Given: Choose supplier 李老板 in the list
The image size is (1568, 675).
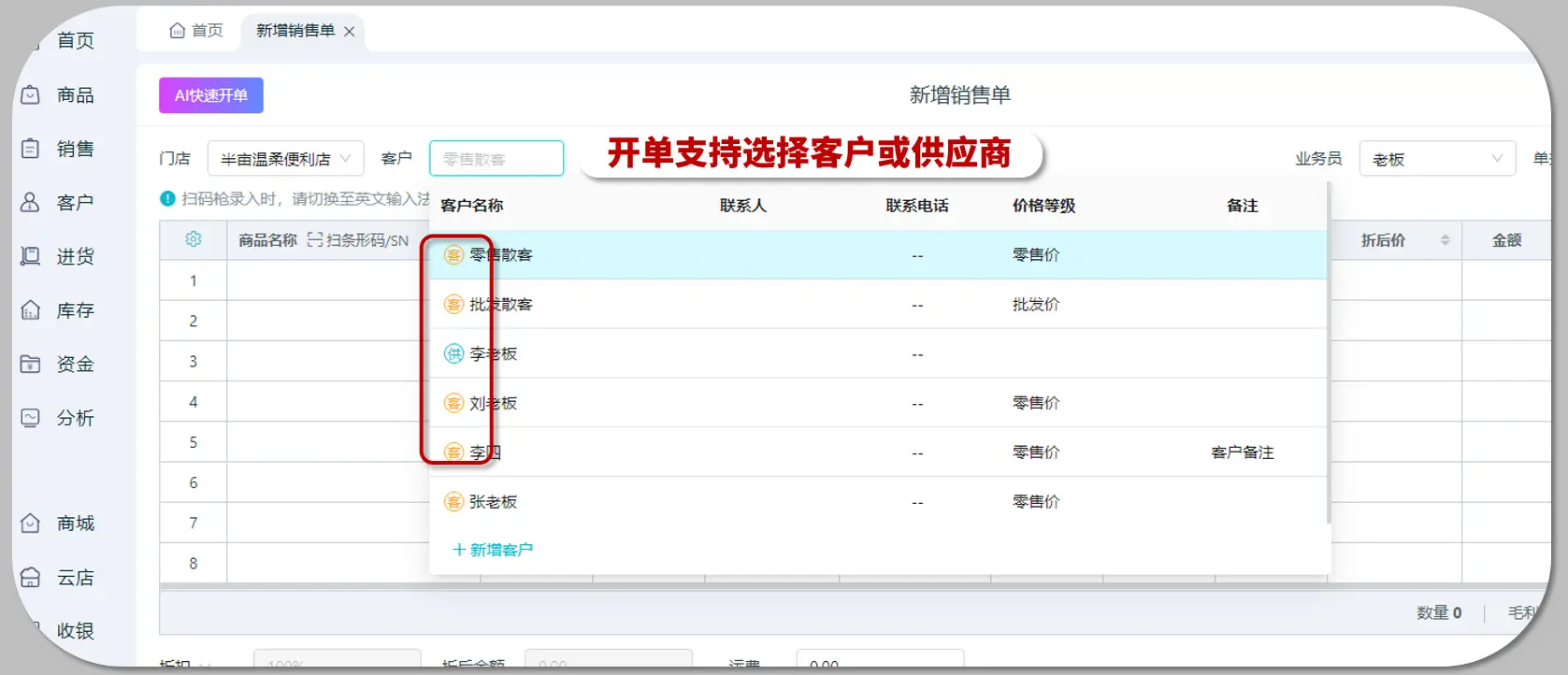Looking at the screenshot, I should tap(878, 353).
